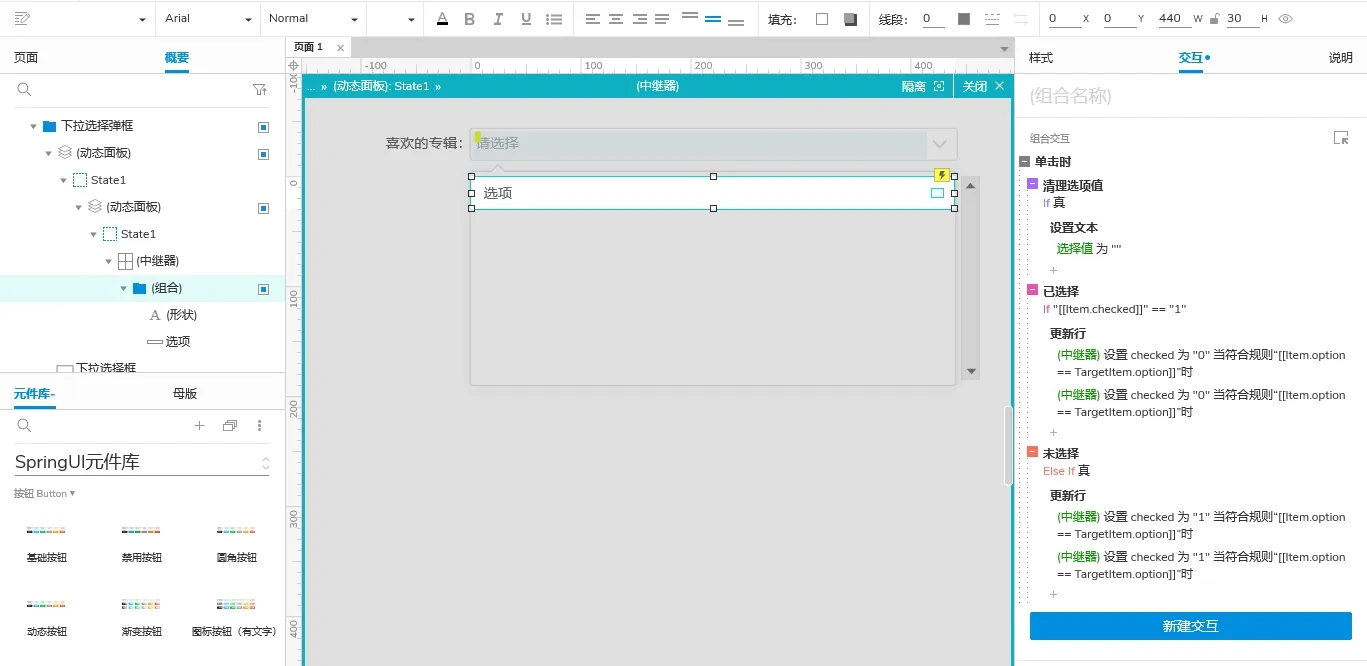The height and width of the screenshot is (666, 1367).
Task: Collapse the 未选择 case
Action: pyautogui.click(x=1033, y=452)
